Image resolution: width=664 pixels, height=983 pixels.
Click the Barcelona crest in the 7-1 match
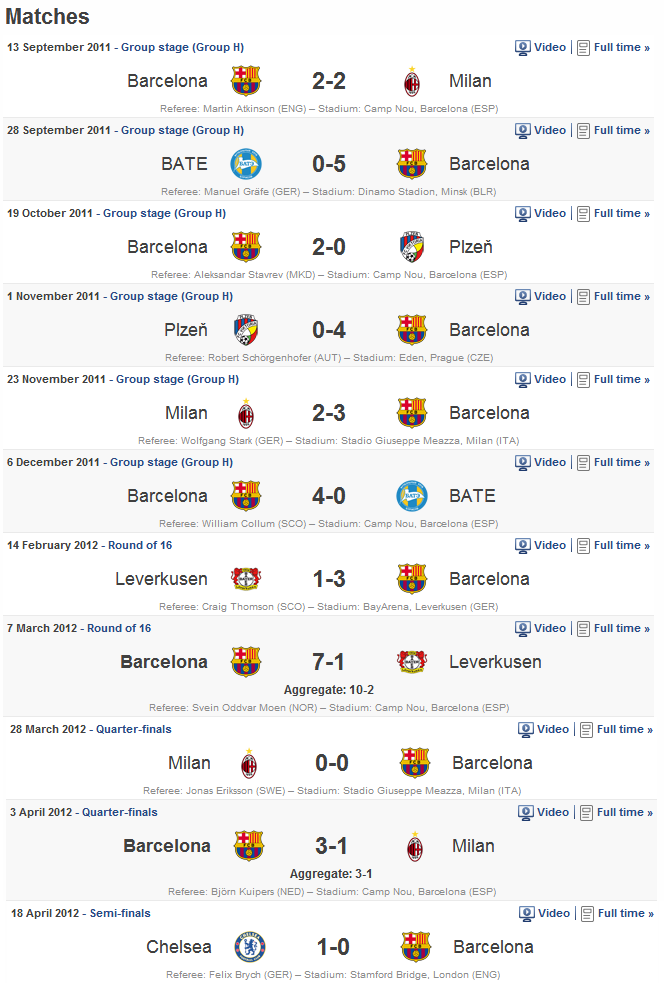coord(246,662)
